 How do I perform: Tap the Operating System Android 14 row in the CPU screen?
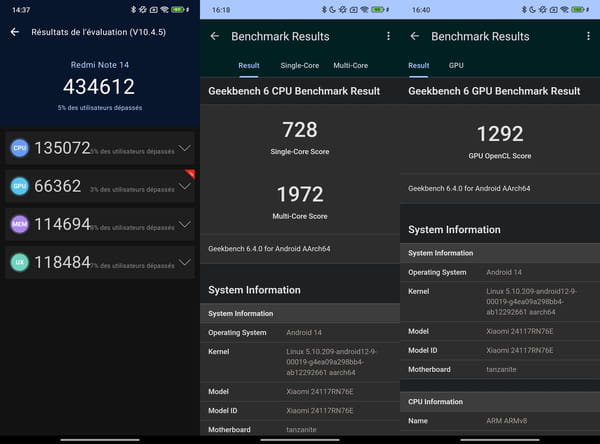[x=300, y=333]
